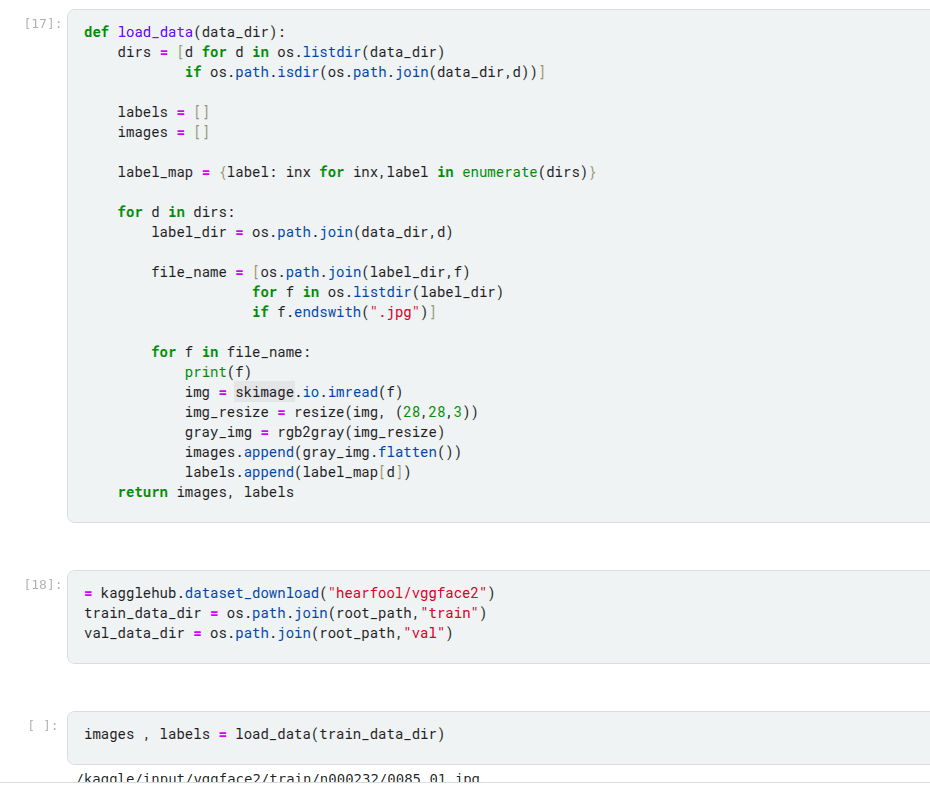Viewport: 930px width, 785px height.
Task: Click the 'img_resize = resize(img, (28,28,3))' line
Action: coord(331,413)
